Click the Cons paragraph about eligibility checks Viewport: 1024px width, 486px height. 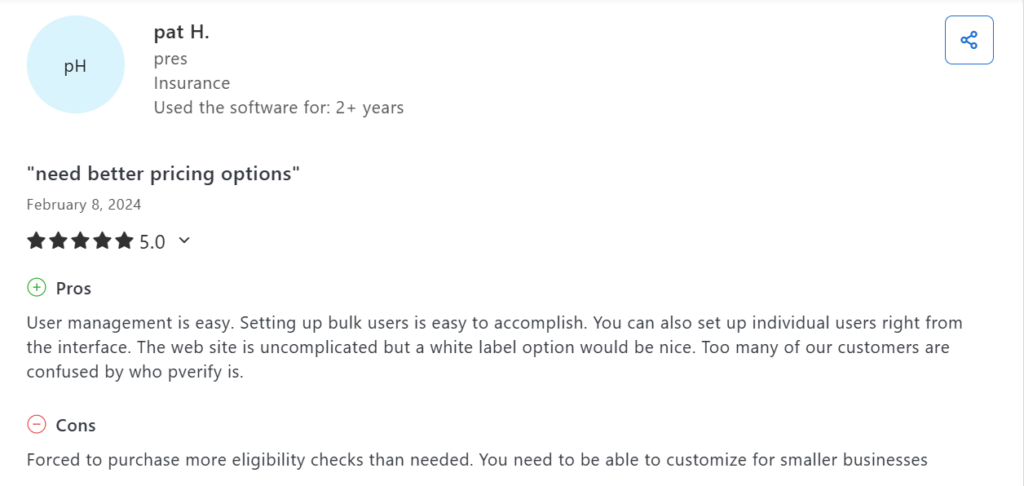pyautogui.click(x=478, y=460)
